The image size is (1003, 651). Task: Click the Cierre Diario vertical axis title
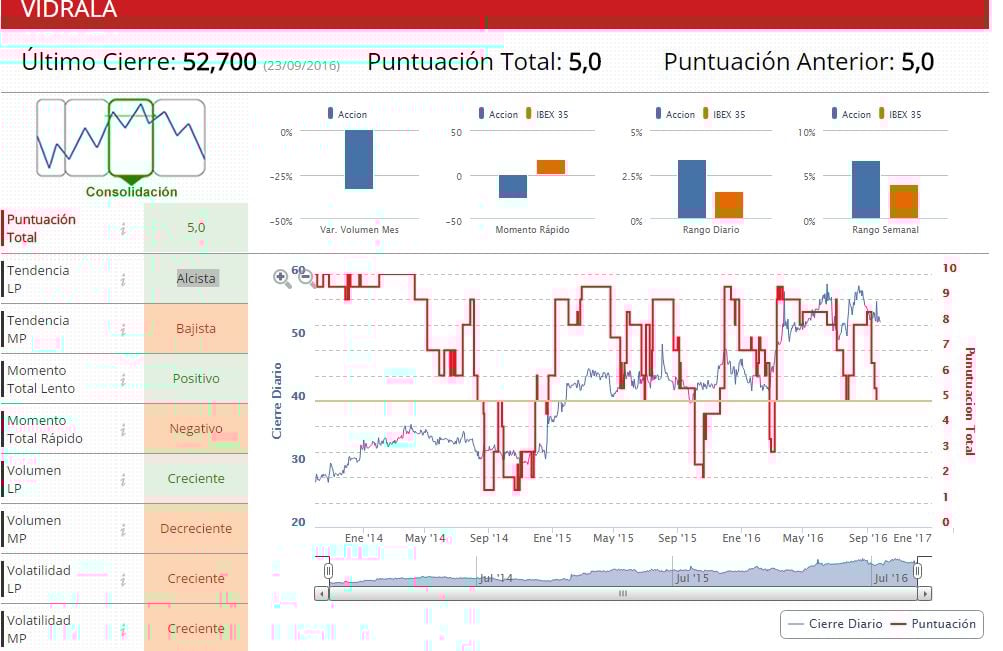tap(277, 401)
